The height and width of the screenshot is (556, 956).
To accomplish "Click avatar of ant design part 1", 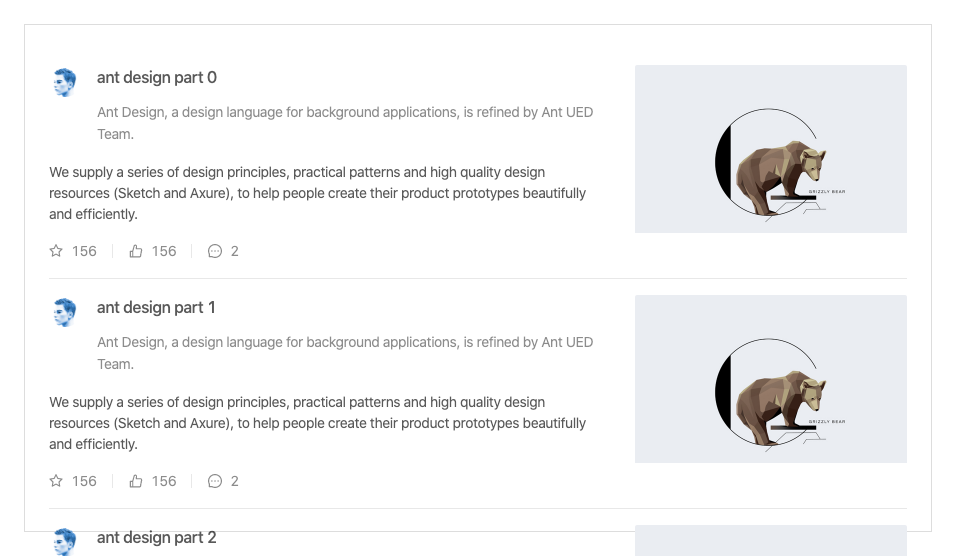I will (x=65, y=312).
